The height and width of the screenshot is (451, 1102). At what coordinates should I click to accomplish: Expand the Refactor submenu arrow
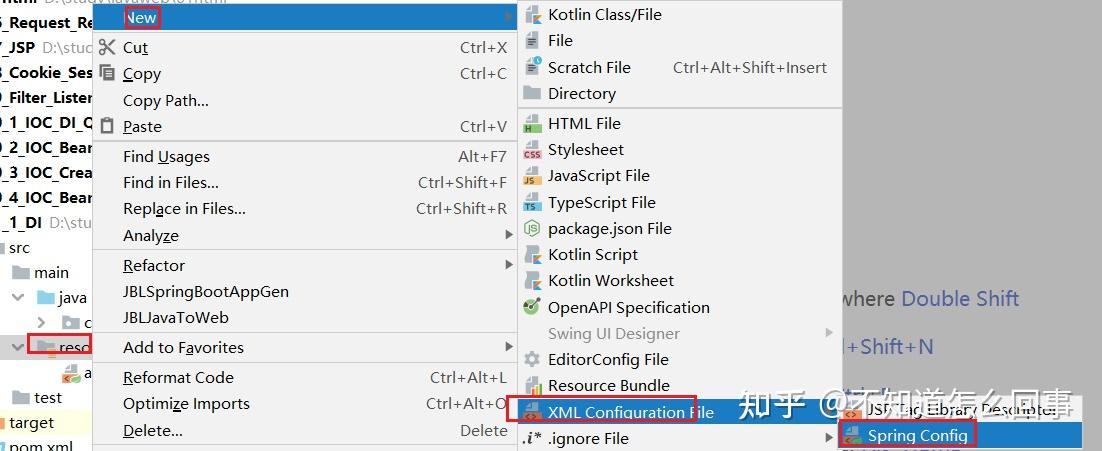click(x=509, y=266)
